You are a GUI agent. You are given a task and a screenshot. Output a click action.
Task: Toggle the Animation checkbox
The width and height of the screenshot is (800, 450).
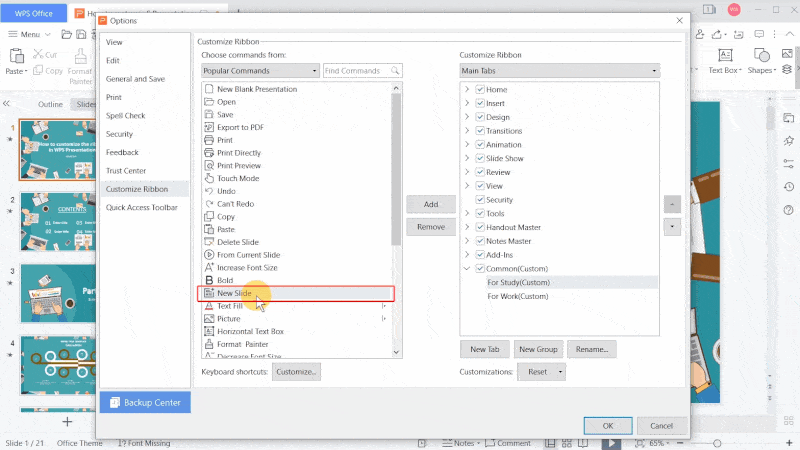[480, 144]
